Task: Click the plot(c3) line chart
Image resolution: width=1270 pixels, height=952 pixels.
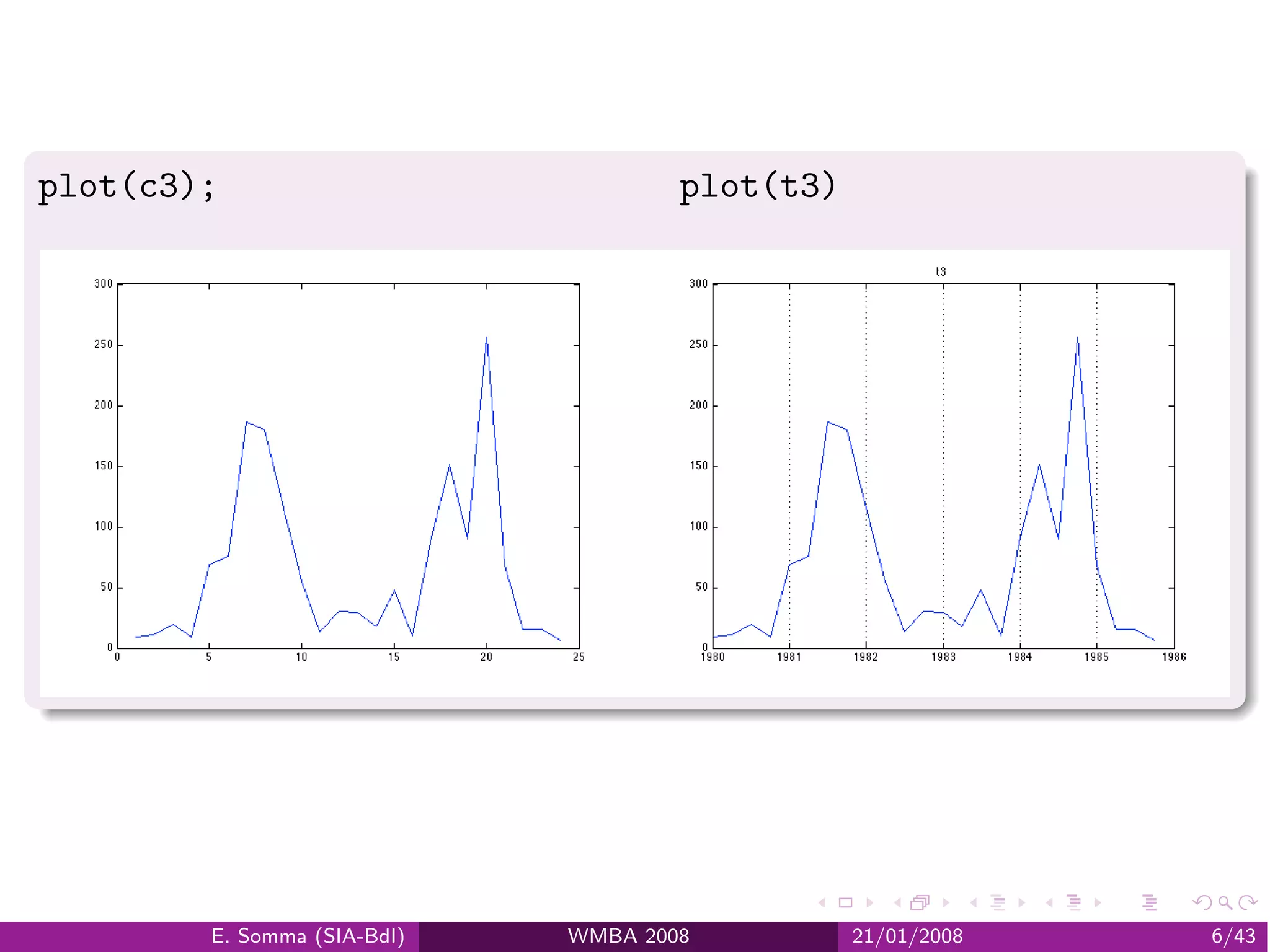Action: 348,466
